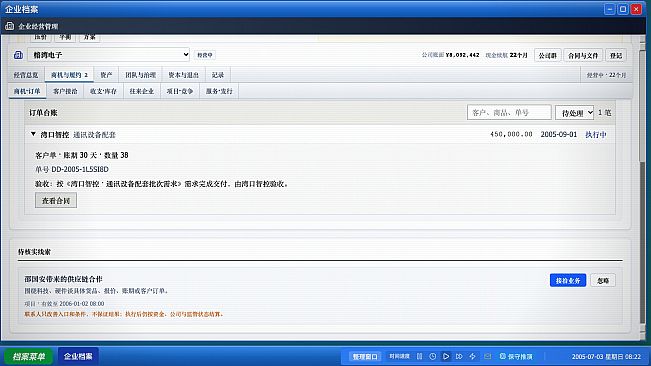Image resolution: width=651 pixels, height=366 pixels.
Task: Switch to the 往来企业 sub-tab
Action: click(x=142, y=91)
